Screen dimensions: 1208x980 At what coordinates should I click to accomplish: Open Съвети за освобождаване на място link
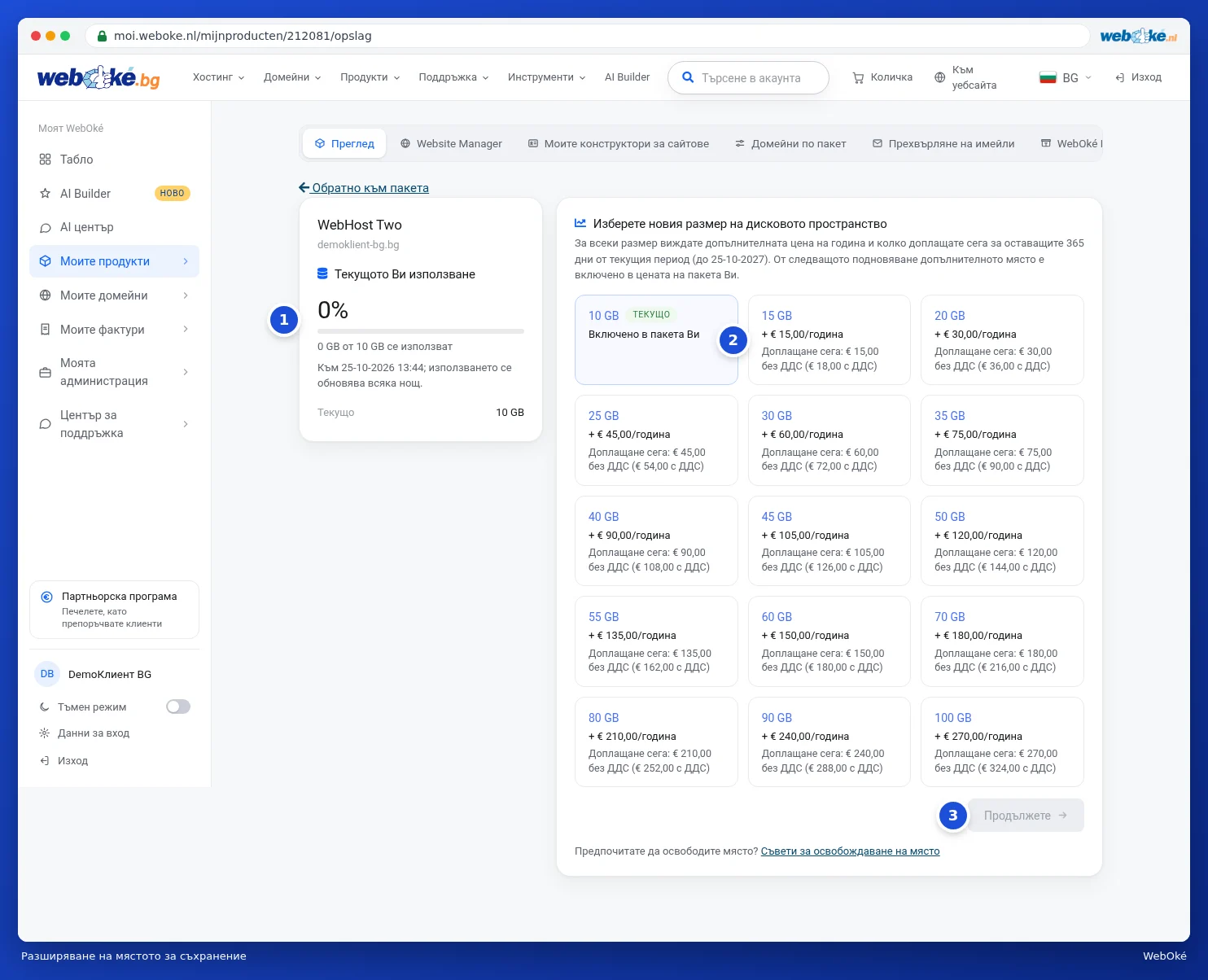tap(850, 851)
